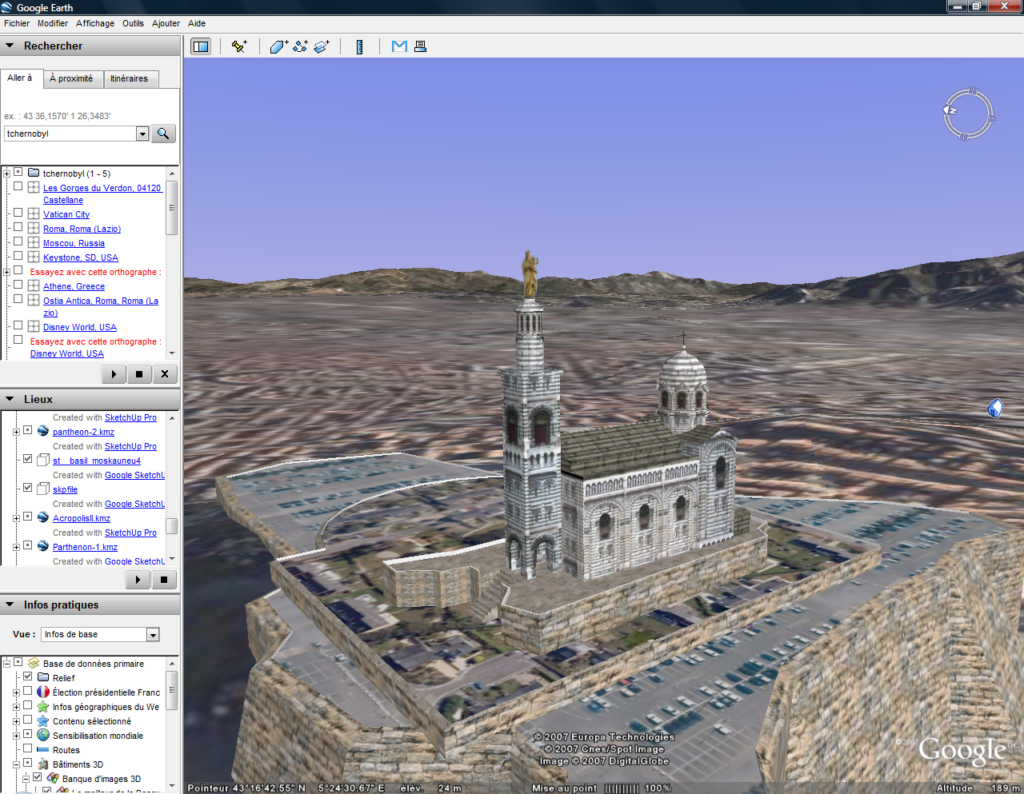
Task: Open the Ostia Antica, Roma result link
Action: 101,307
